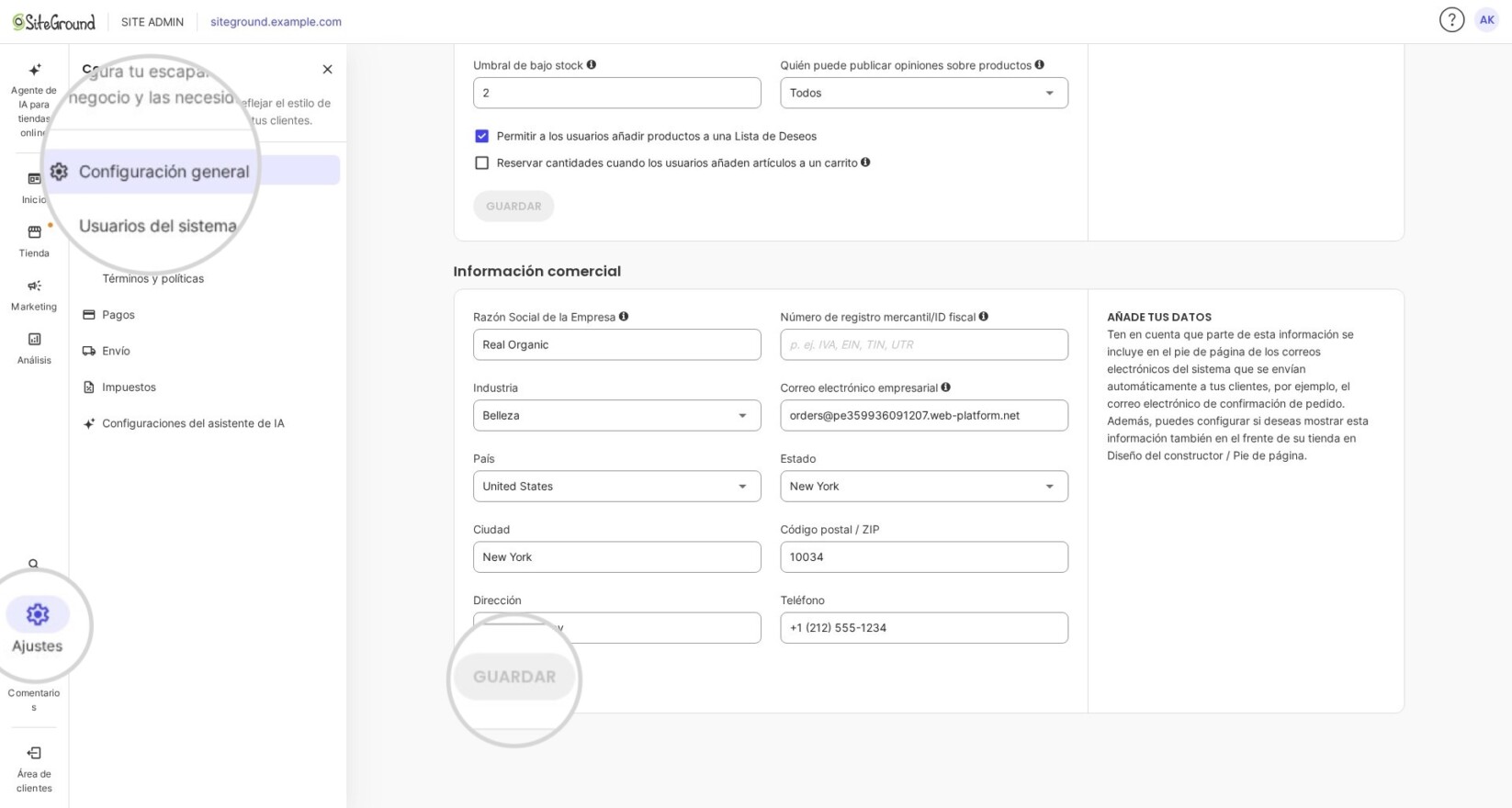Close the settings side panel
This screenshot has height=808, width=1512.
pyautogui.click(x=327, y=70)
